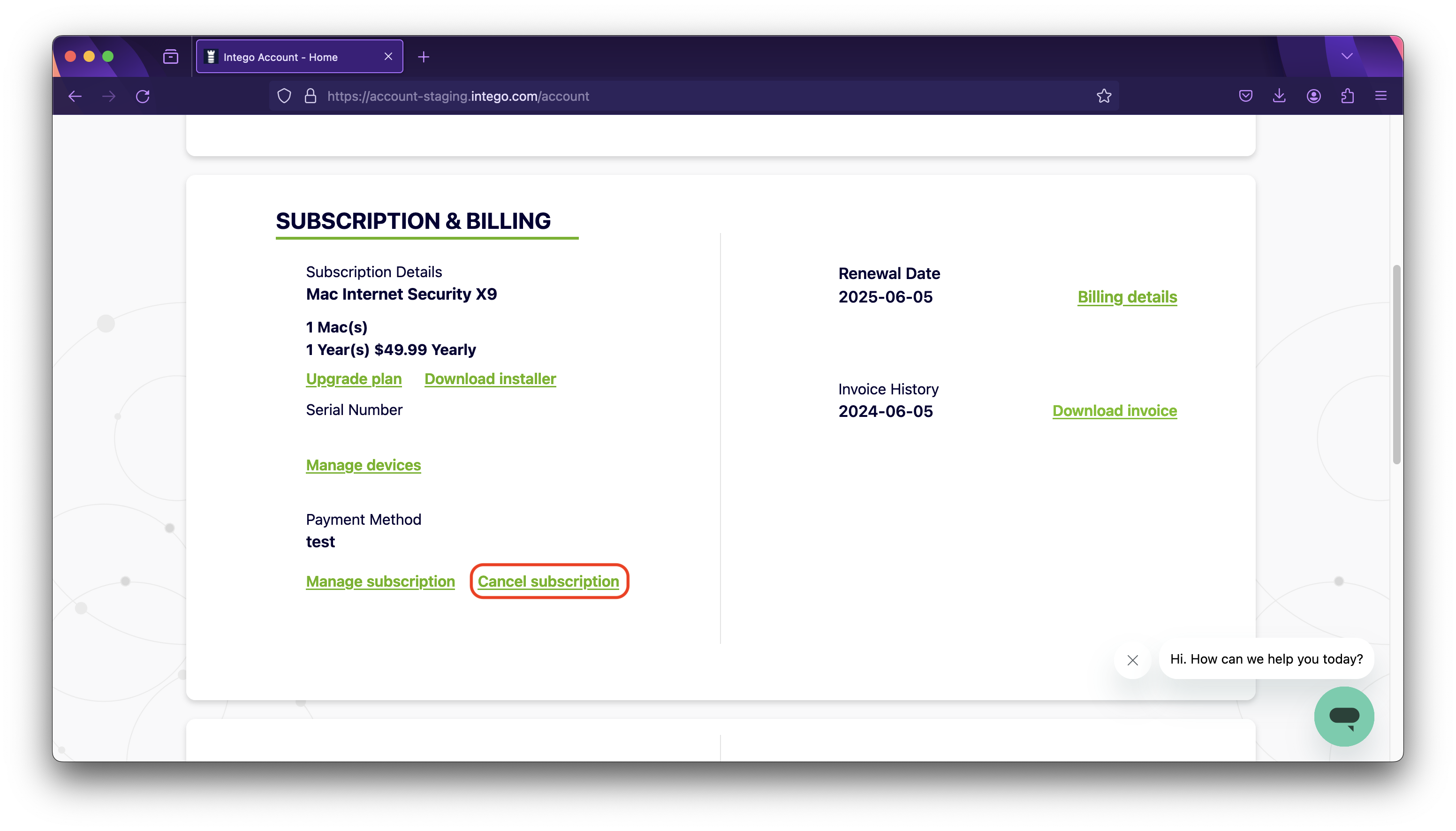The height and width of the screenshot is (831, 1456).
Task: Click the renewal date 2025-06-05
Action: (x=885, y=297)
